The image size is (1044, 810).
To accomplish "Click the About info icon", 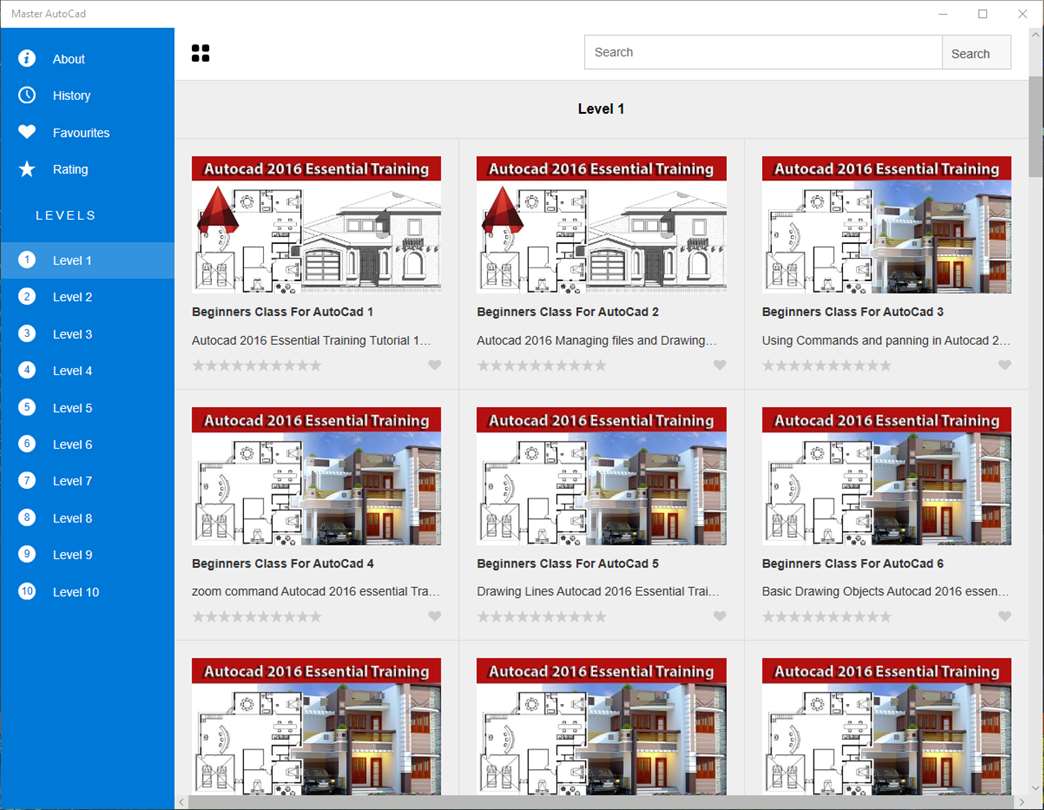I will (x=27, y=59).
